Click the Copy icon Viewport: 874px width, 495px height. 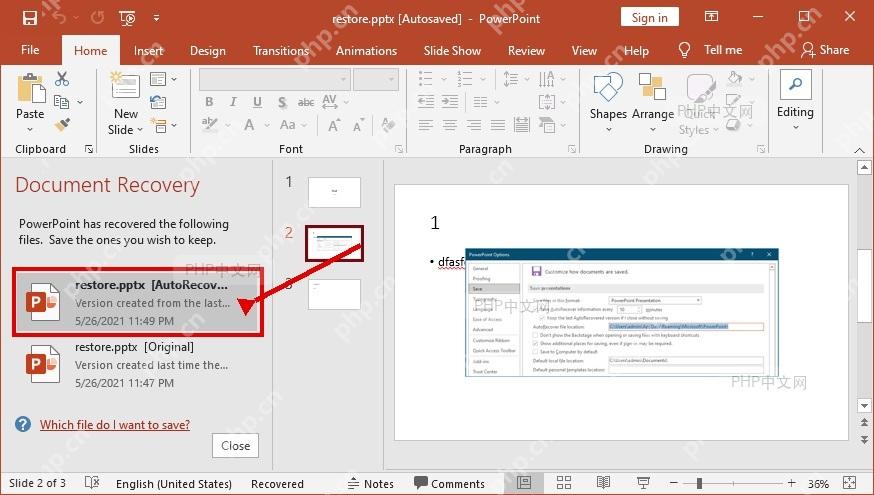[x=61, y=102]
